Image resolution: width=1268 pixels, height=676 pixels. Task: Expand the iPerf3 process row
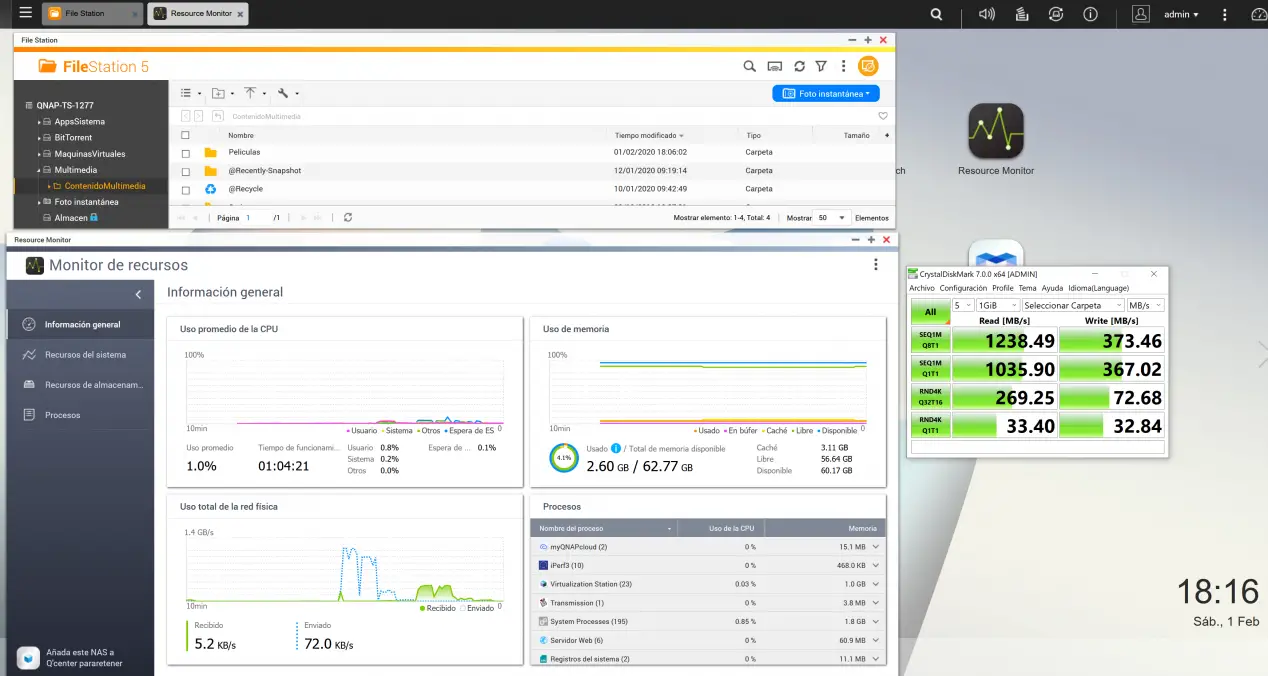pos(876,565)
